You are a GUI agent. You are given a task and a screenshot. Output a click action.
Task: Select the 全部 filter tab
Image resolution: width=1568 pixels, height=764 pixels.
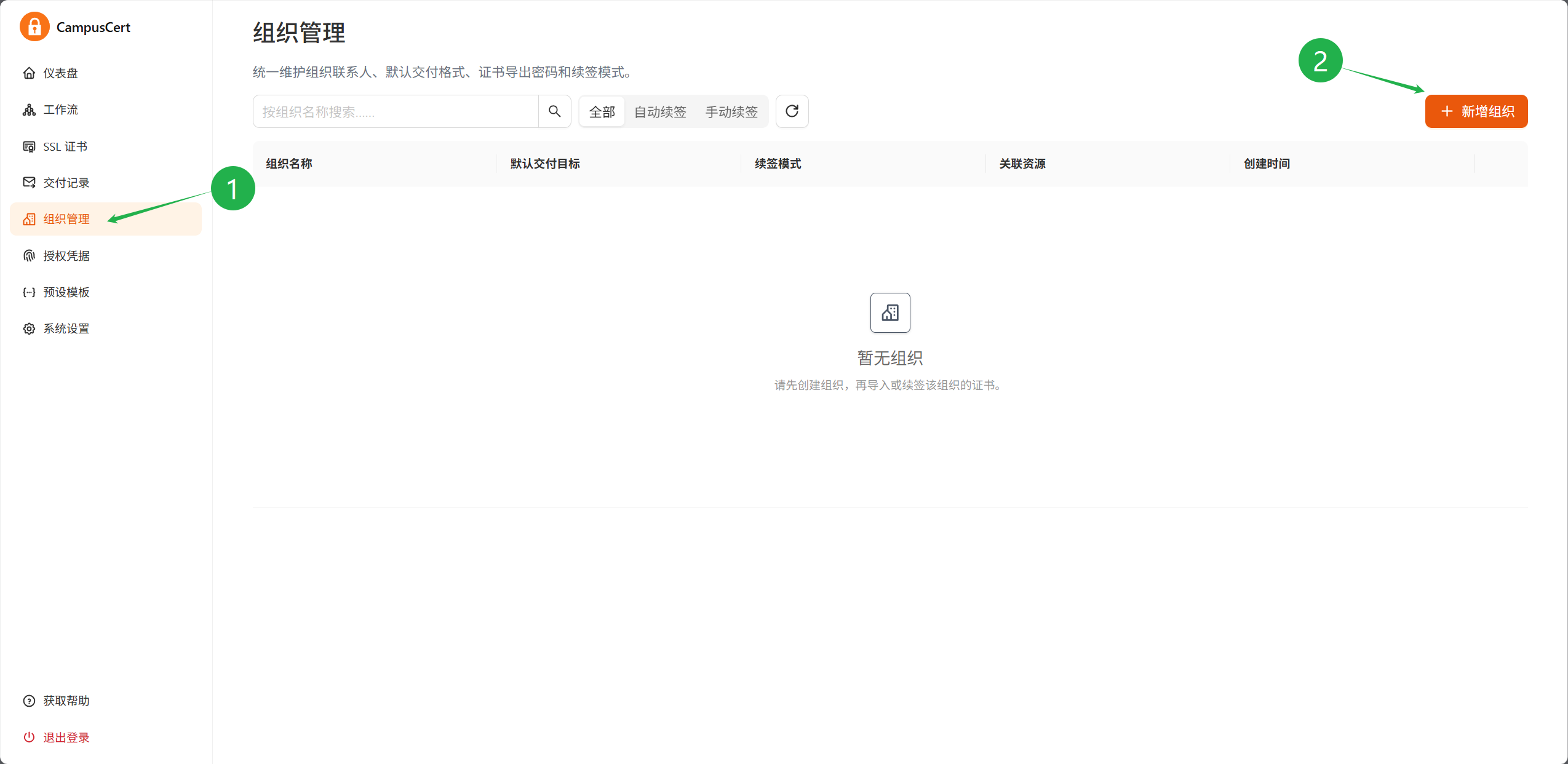coord(602,111)
